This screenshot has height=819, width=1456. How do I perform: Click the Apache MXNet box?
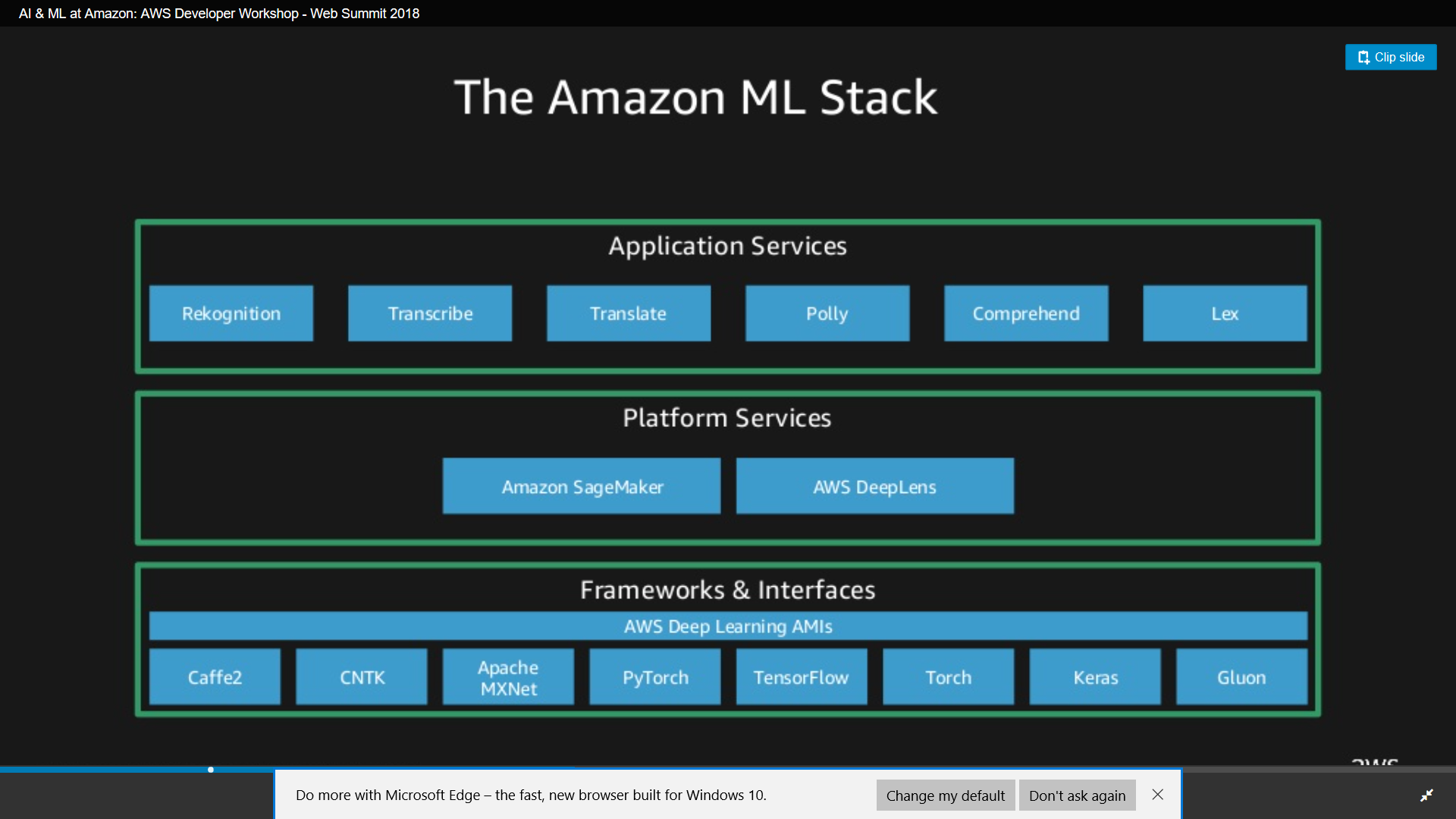click(x=508, y=677)
